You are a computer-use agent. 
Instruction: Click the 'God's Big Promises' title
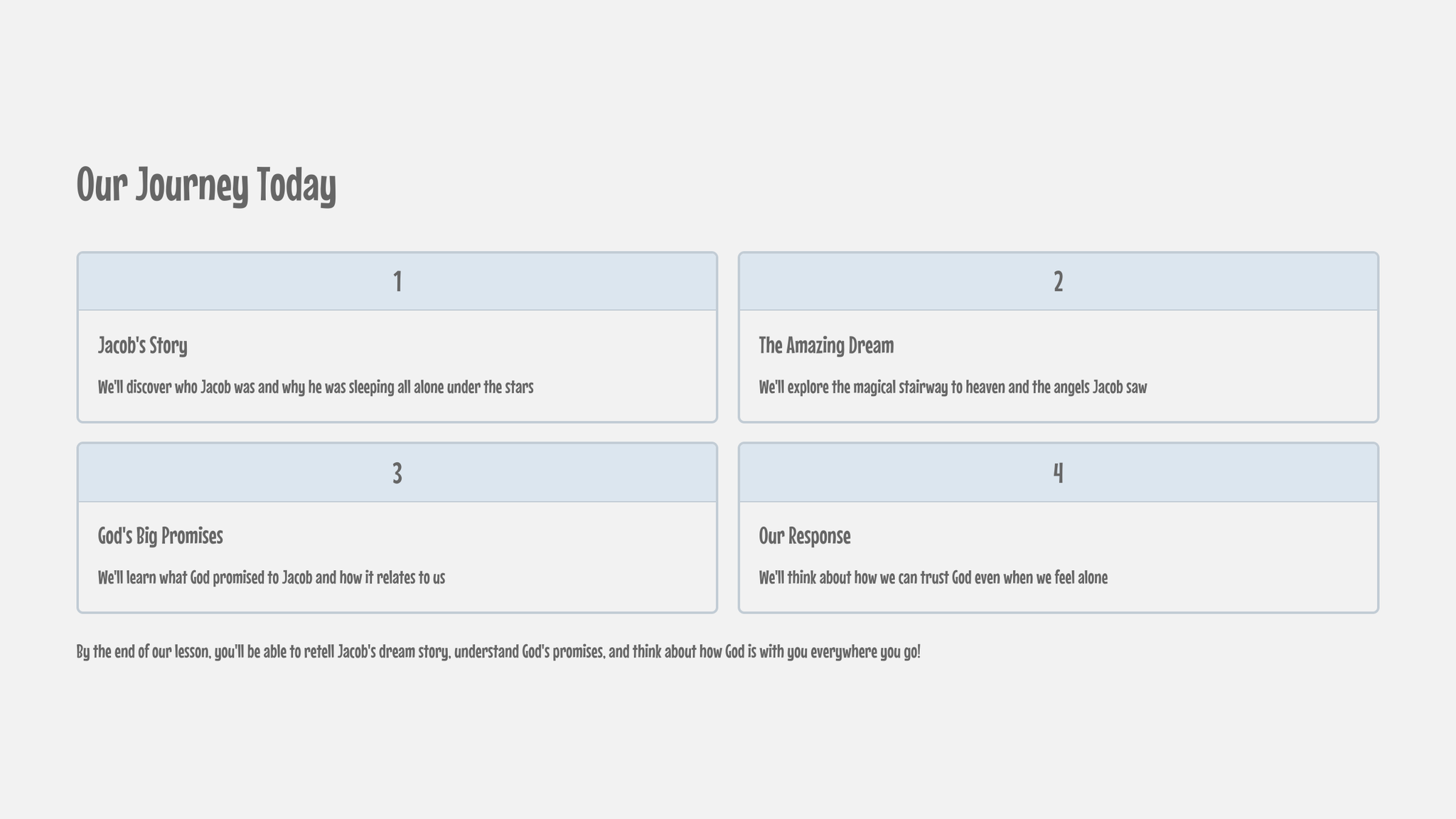click(x=160, y=536)
